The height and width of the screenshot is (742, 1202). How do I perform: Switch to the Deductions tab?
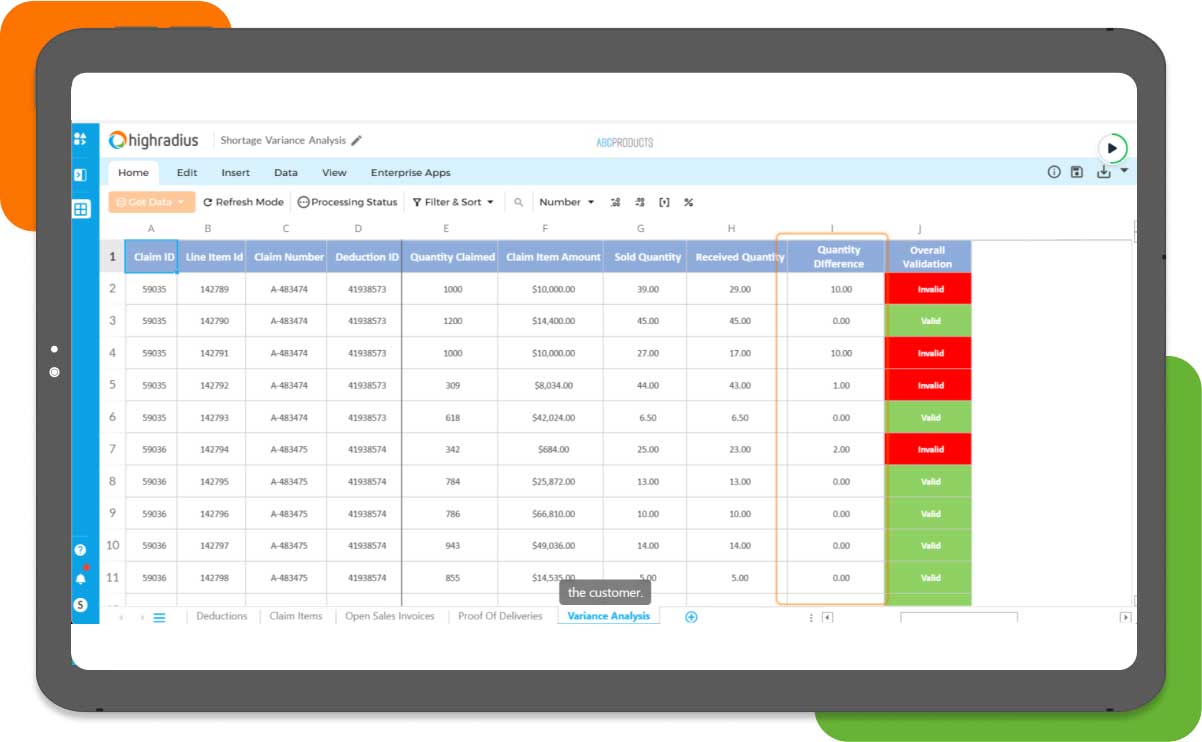pos(220,616)
